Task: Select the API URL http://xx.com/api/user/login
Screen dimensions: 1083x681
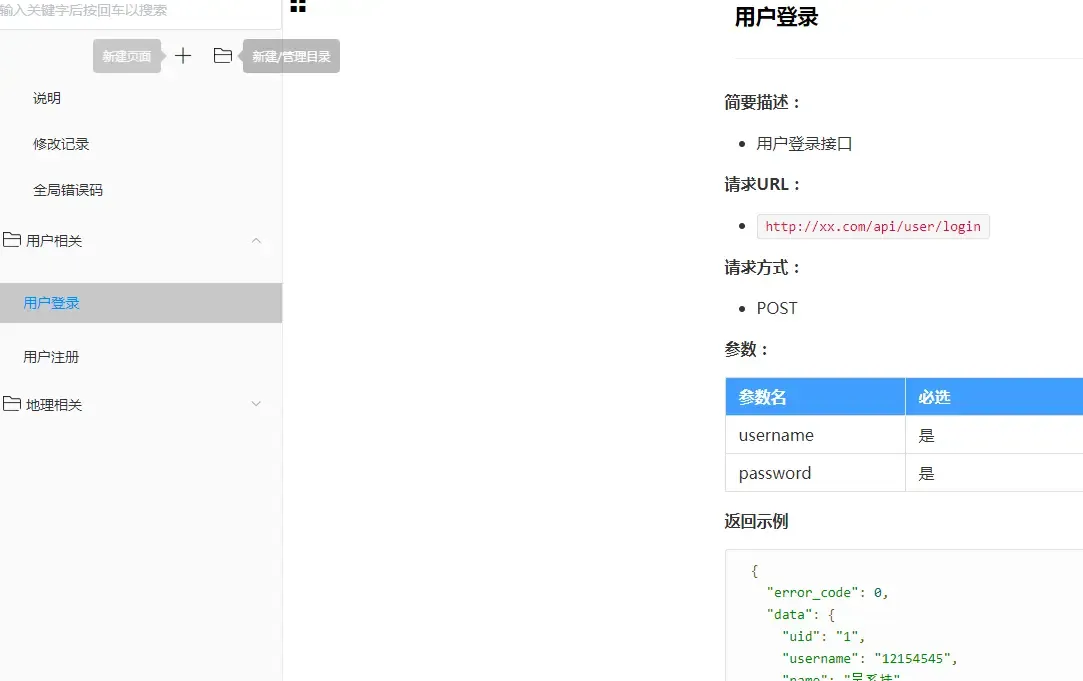Action: (x=872, y=226)
